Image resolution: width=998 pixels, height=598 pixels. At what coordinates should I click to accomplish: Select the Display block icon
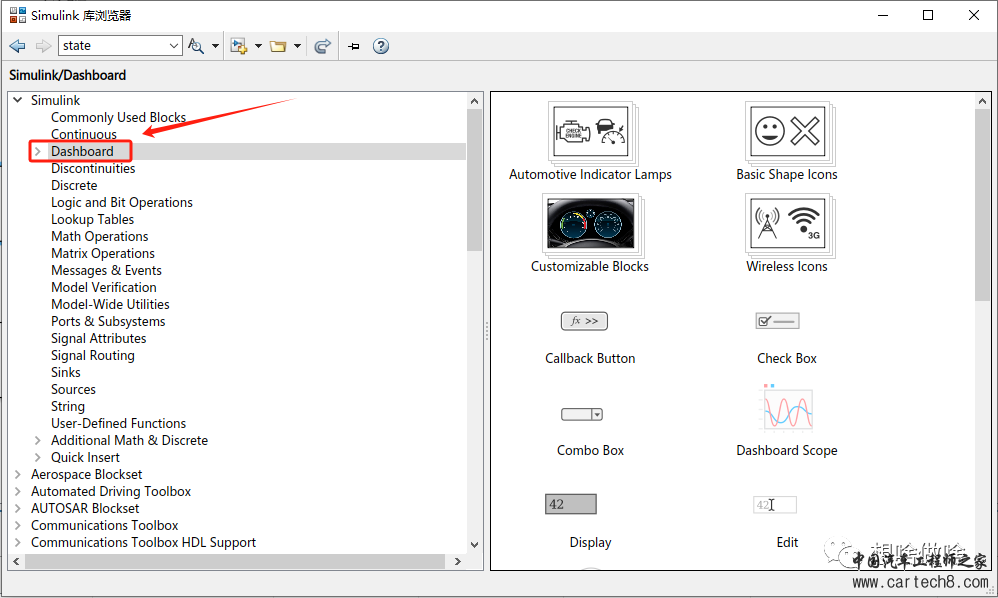[571, 504]
